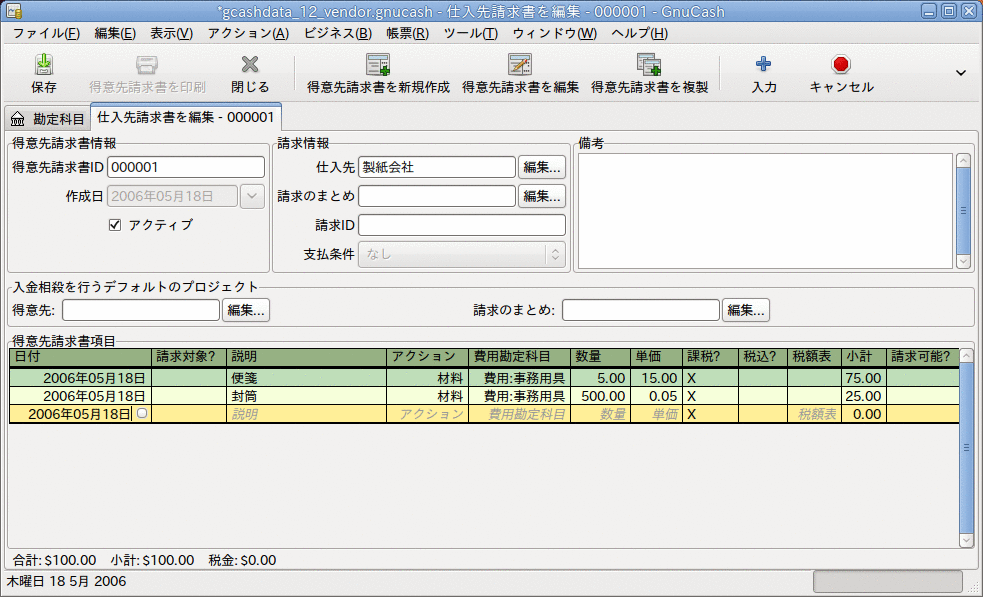
Task: Open the 支払条件 combo box
Action: click(462, 255)
